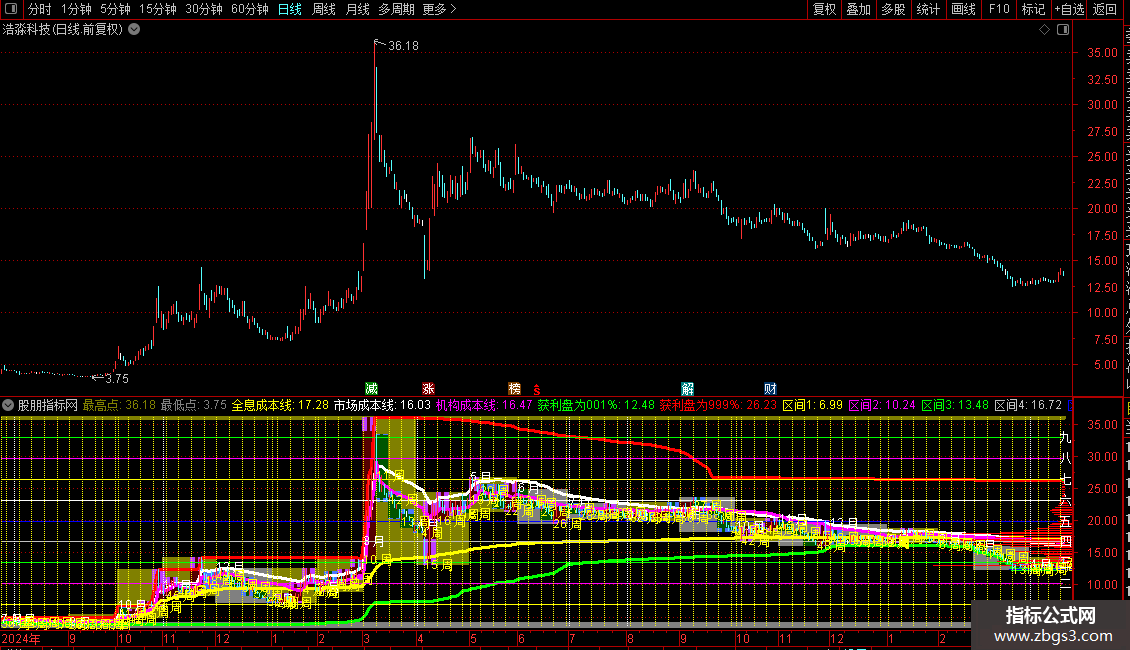Screen dimensions: 1130x650
Task: Click the diamond icon at chart top-right
Action: [x=1044, y=29]
